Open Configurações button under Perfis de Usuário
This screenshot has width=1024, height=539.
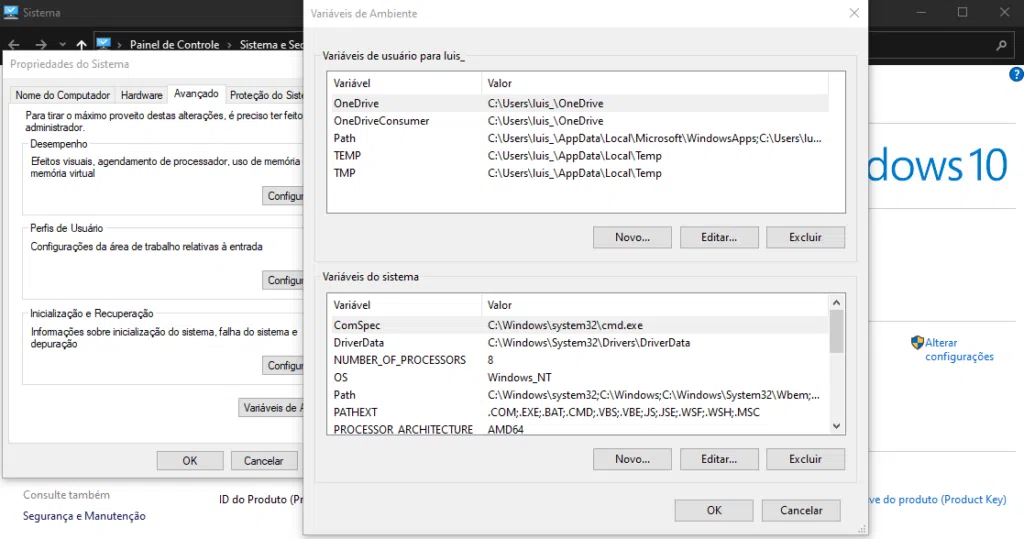tap(283, 280)
